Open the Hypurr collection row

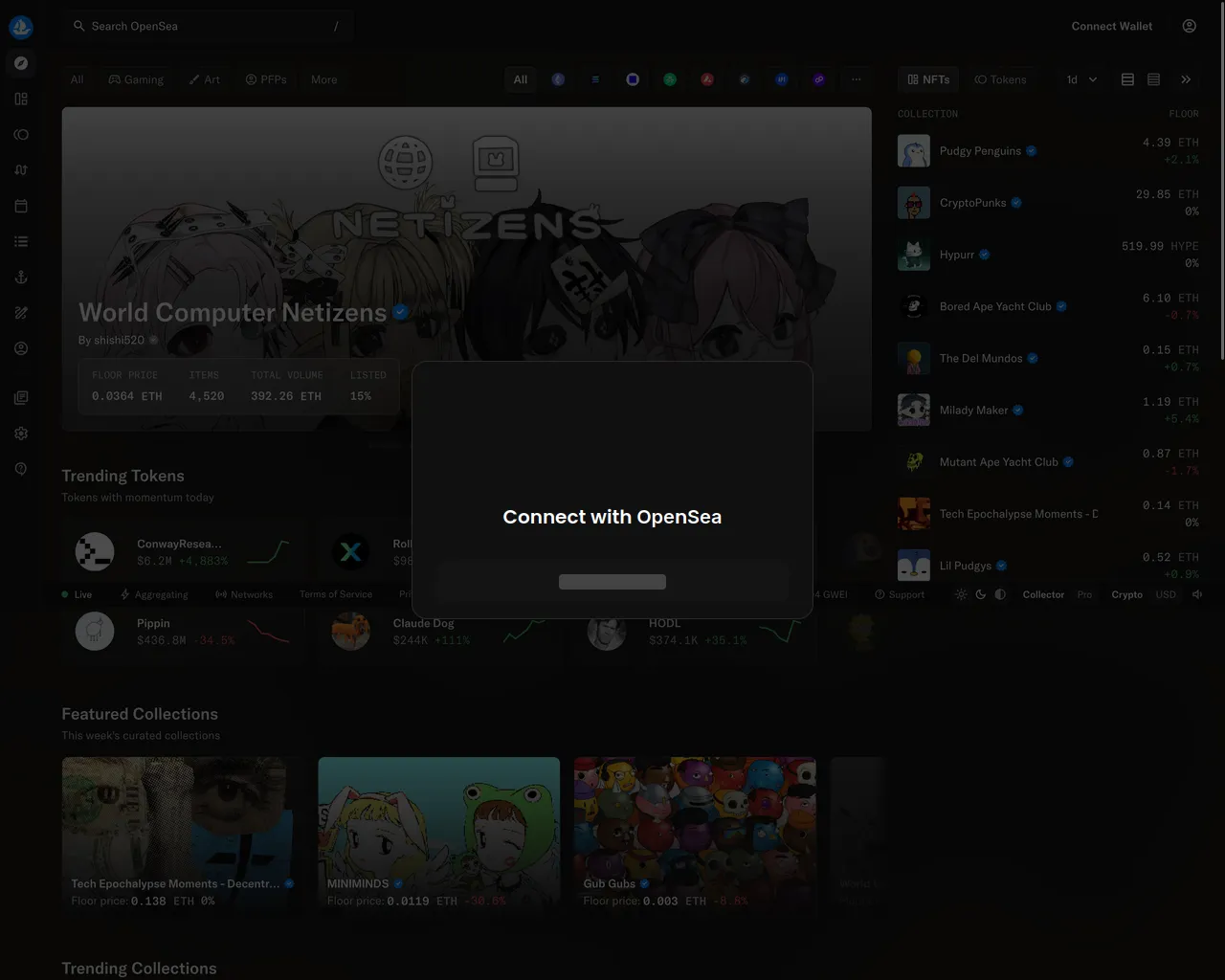(1048, 255)
